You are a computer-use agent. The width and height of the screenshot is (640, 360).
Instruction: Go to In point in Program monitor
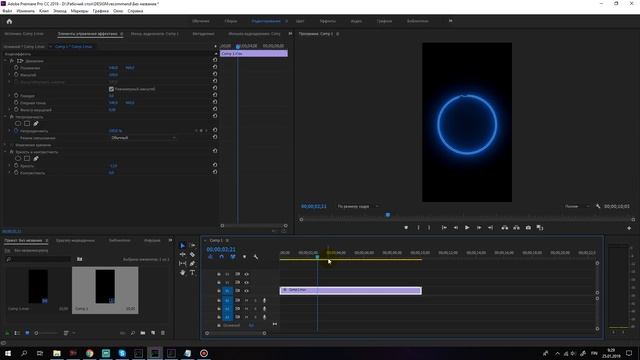444,228
